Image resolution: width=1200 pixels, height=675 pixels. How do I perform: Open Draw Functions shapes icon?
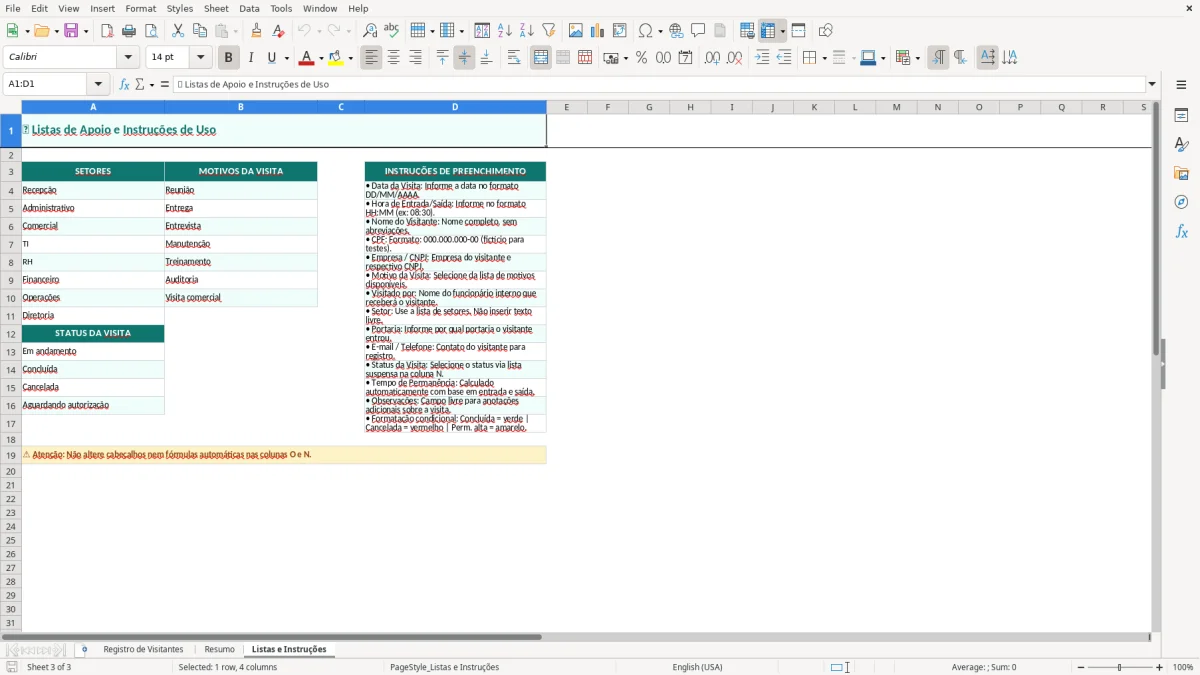pos(826,31)
